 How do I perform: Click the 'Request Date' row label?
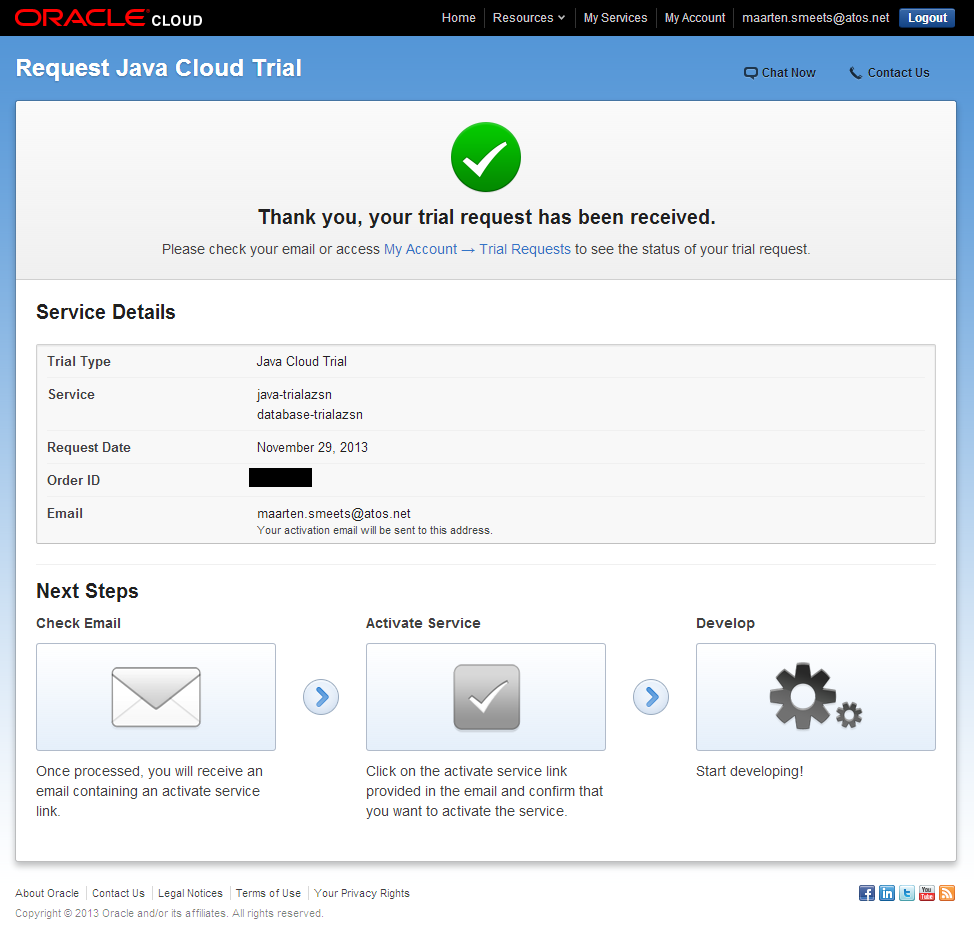point(89,447)
